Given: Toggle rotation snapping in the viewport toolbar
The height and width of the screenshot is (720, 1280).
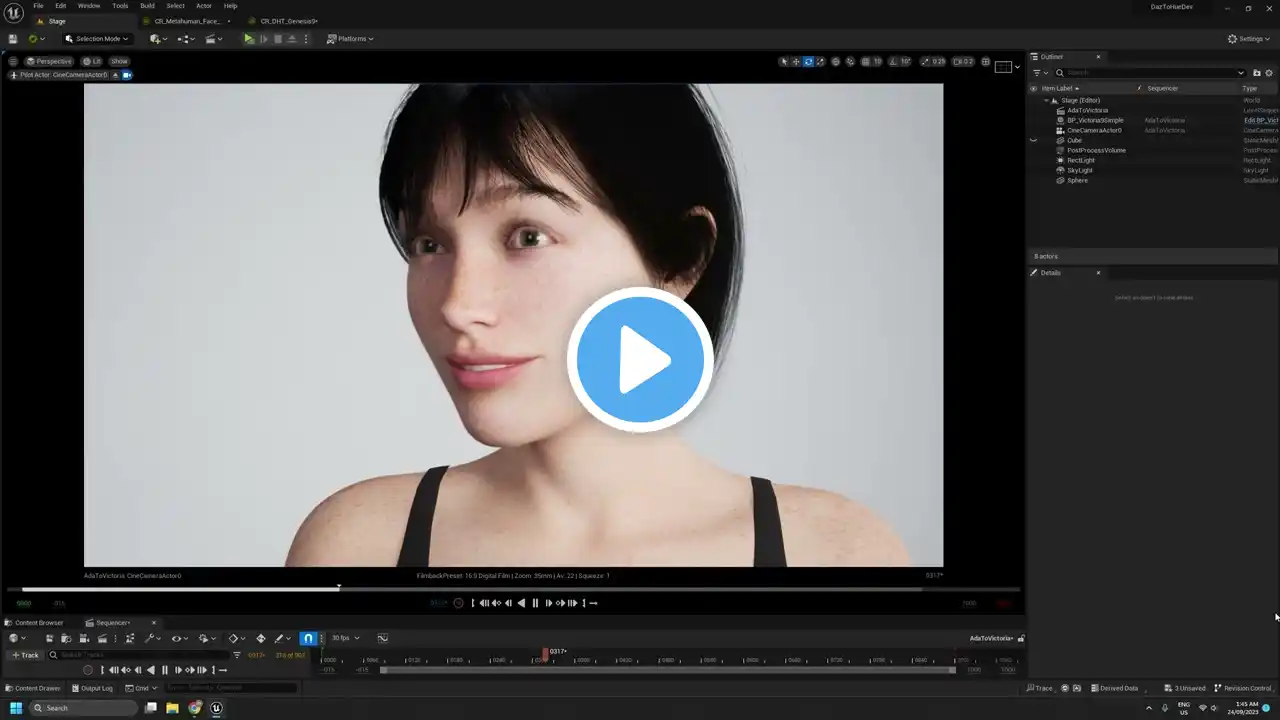Looking at the screenshot, I should [x=894, y=62].
